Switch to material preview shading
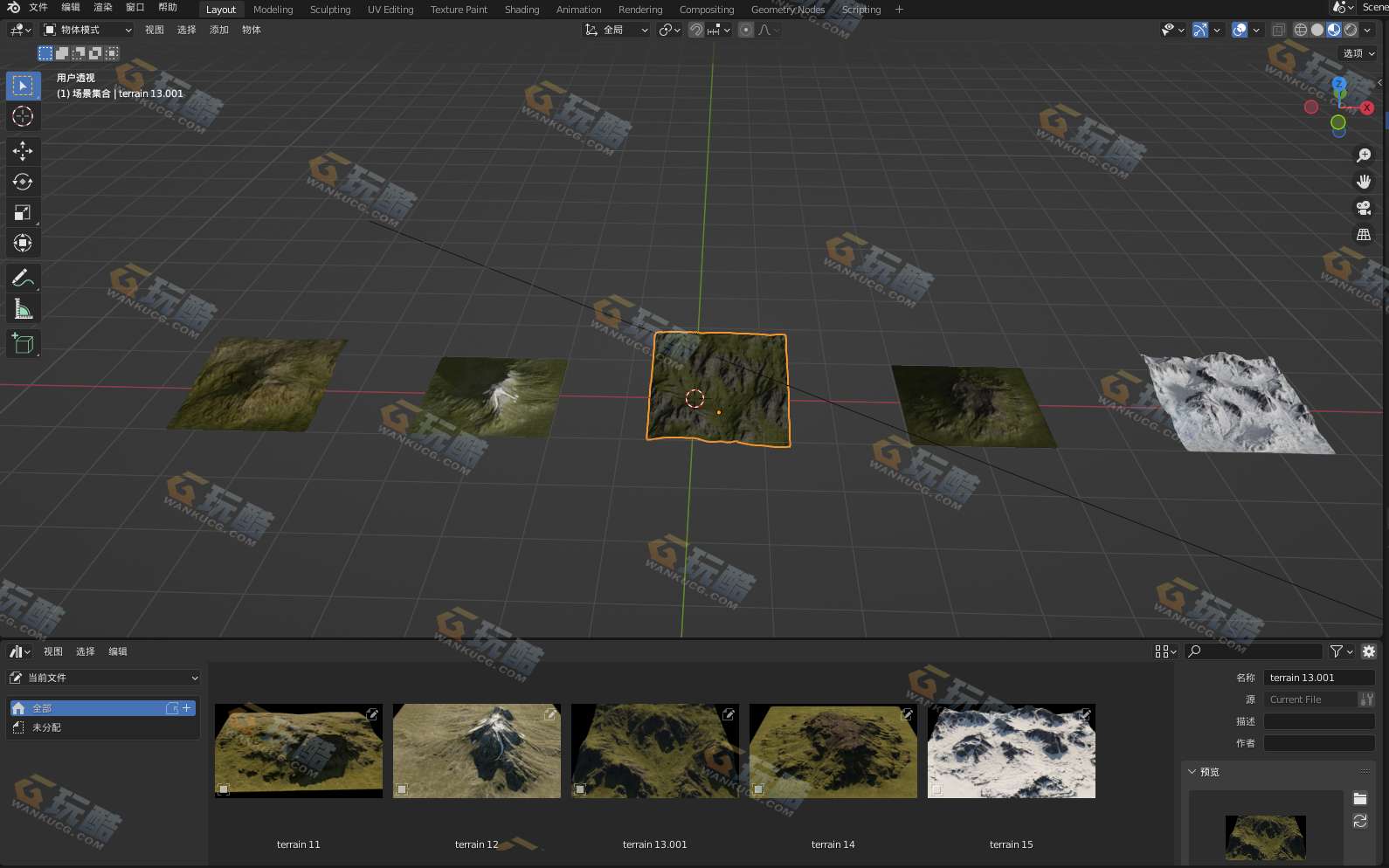1389x868 pixels. tap(1334, 30)
